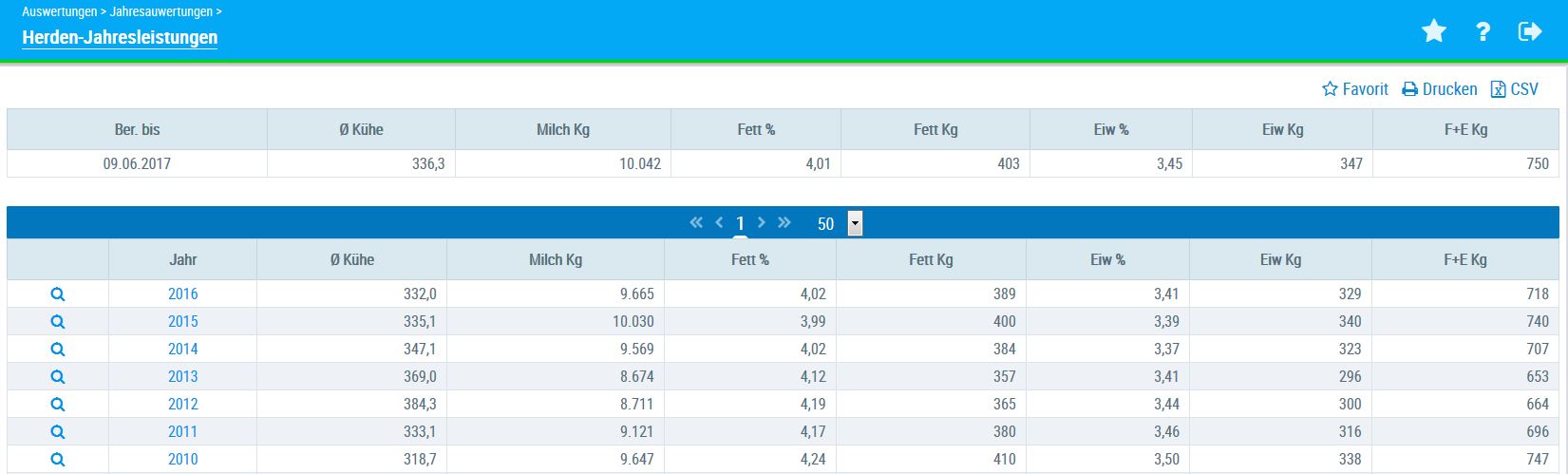Image resolution: width=1568 pixels, height=474 pixels.
Task: Open help via question mark icon
Action: click(x=1483, y=32)
